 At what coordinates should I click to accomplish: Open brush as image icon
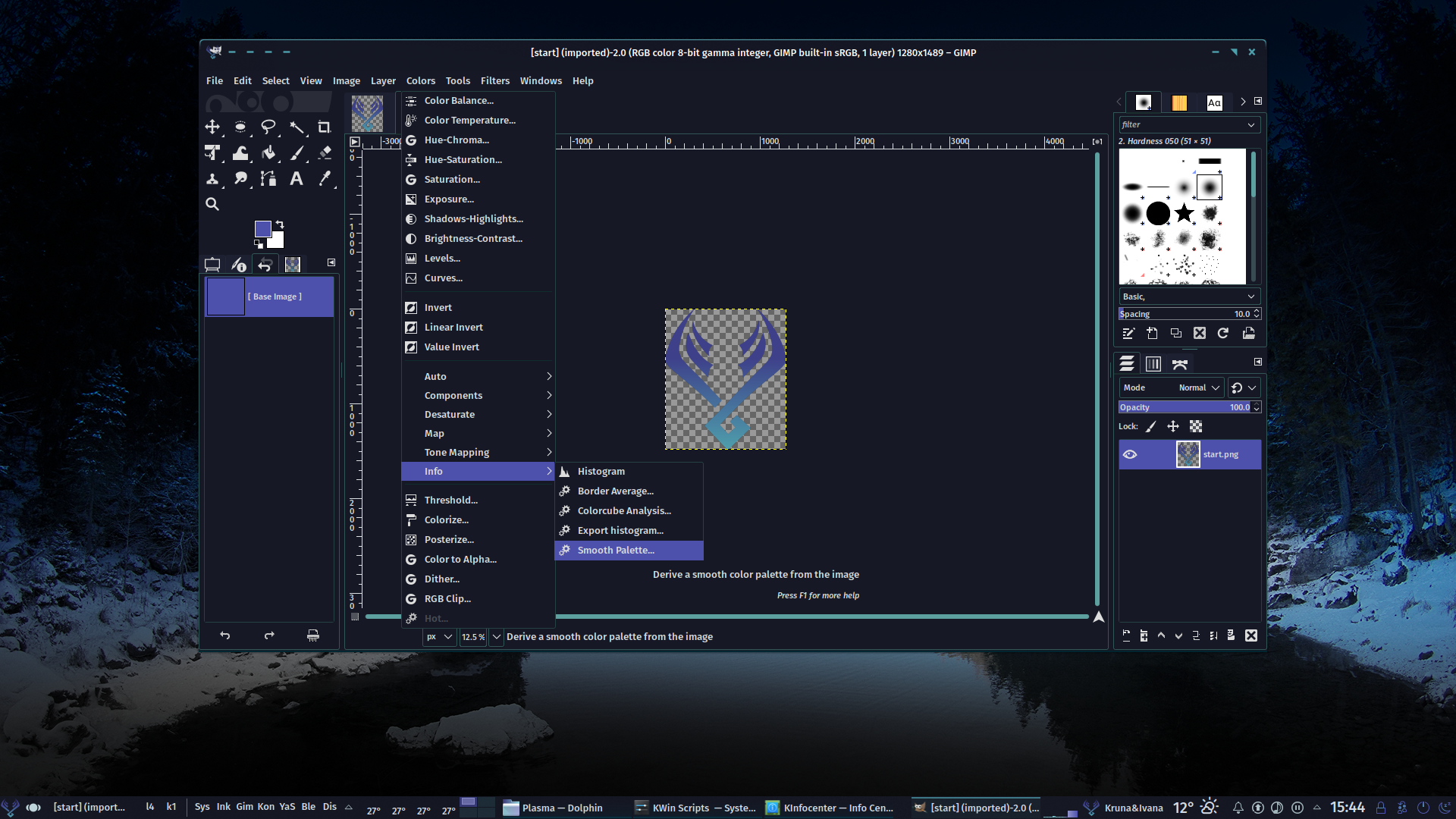coord(1248,334)
